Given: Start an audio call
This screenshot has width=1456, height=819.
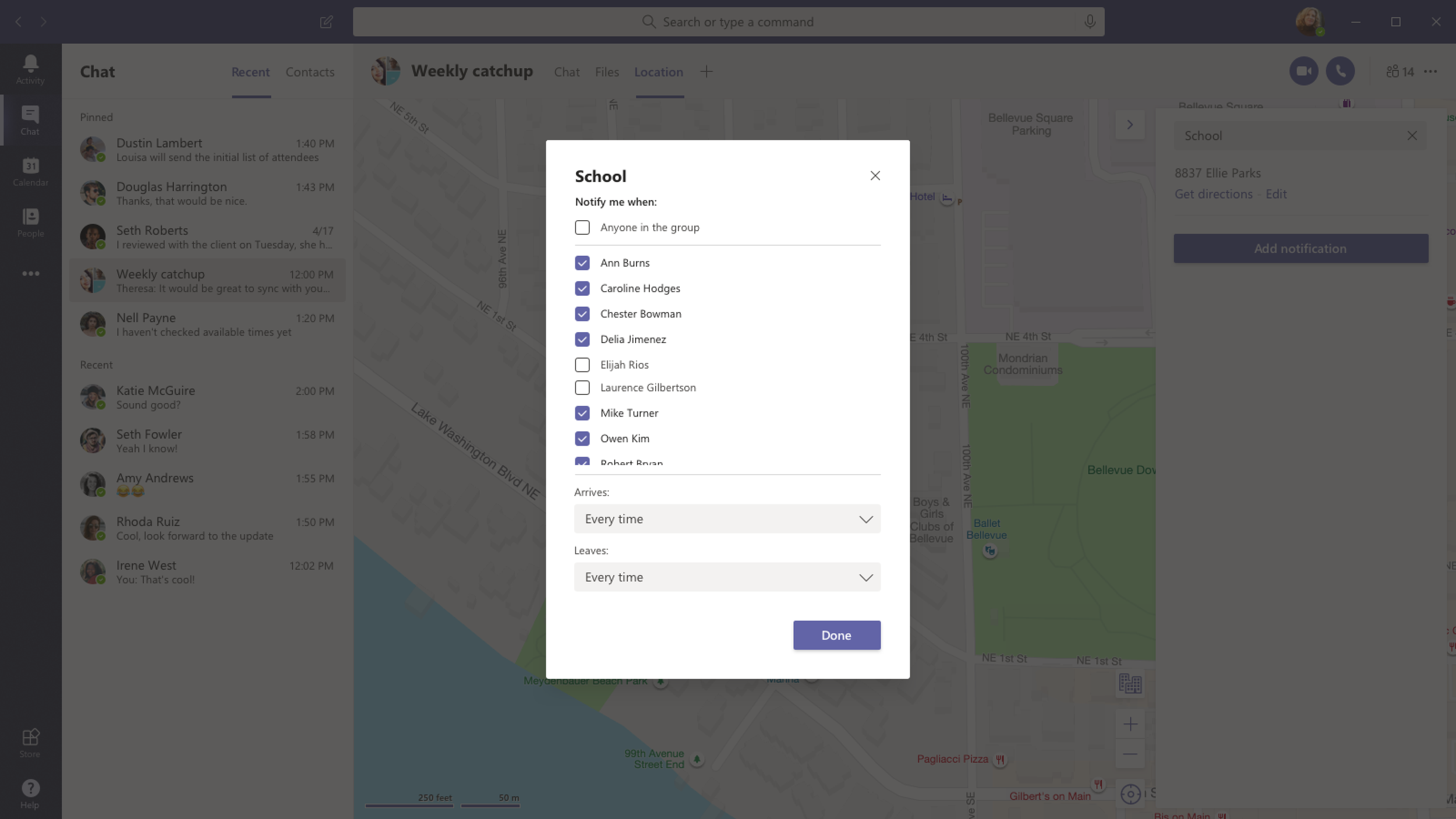Looking at the screenshot, I should 1340,71.
